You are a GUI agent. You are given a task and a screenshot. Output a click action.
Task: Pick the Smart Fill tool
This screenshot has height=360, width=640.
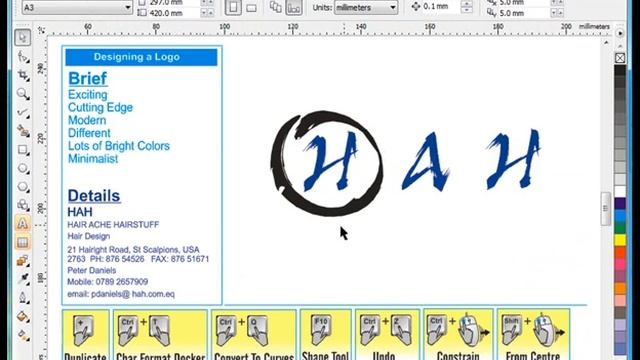click(23, 131)
